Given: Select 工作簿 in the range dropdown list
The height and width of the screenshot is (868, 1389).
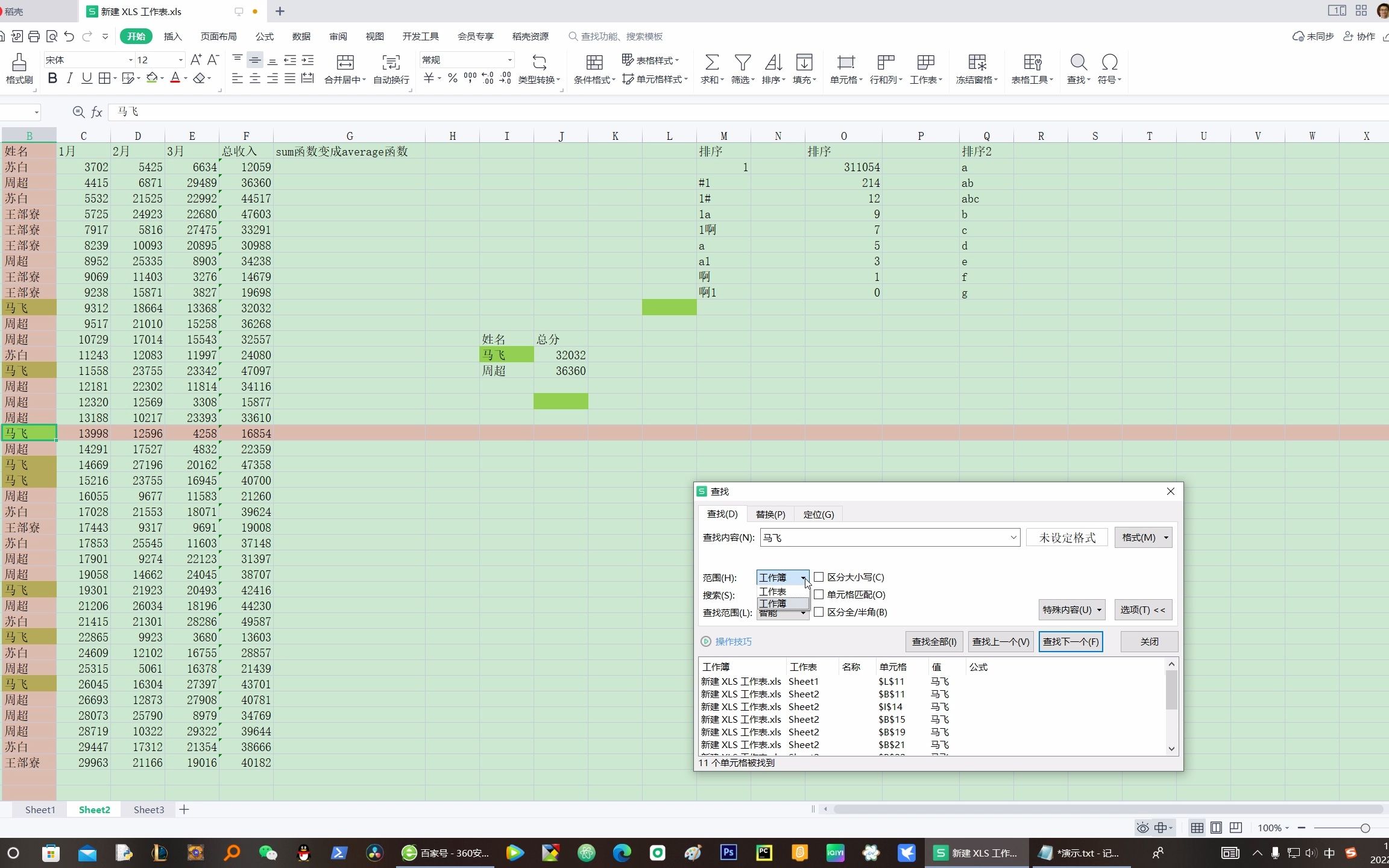Looking at the screenshot, I should pyautogui.click(x=783, y=603).
